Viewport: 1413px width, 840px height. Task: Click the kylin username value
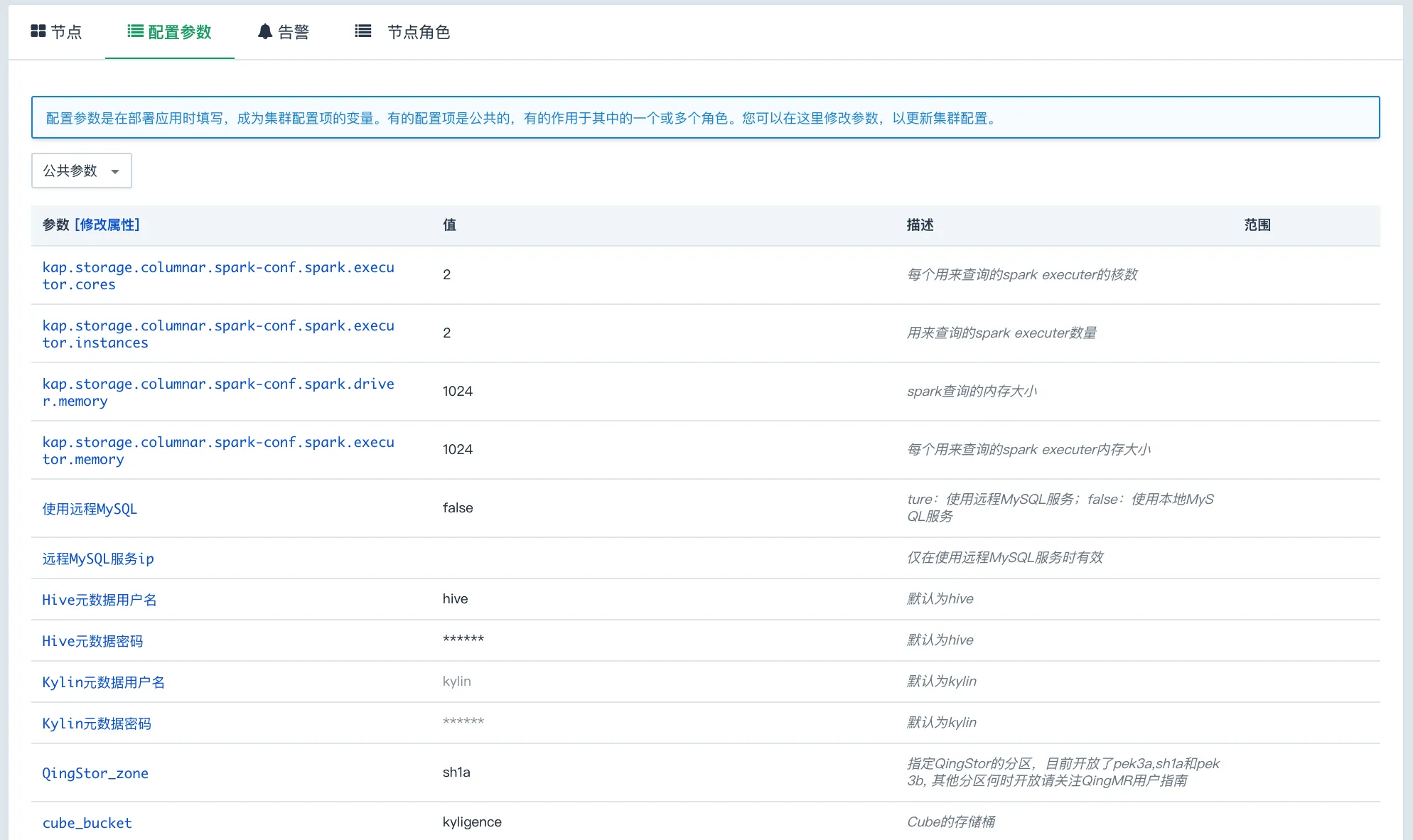457,681
